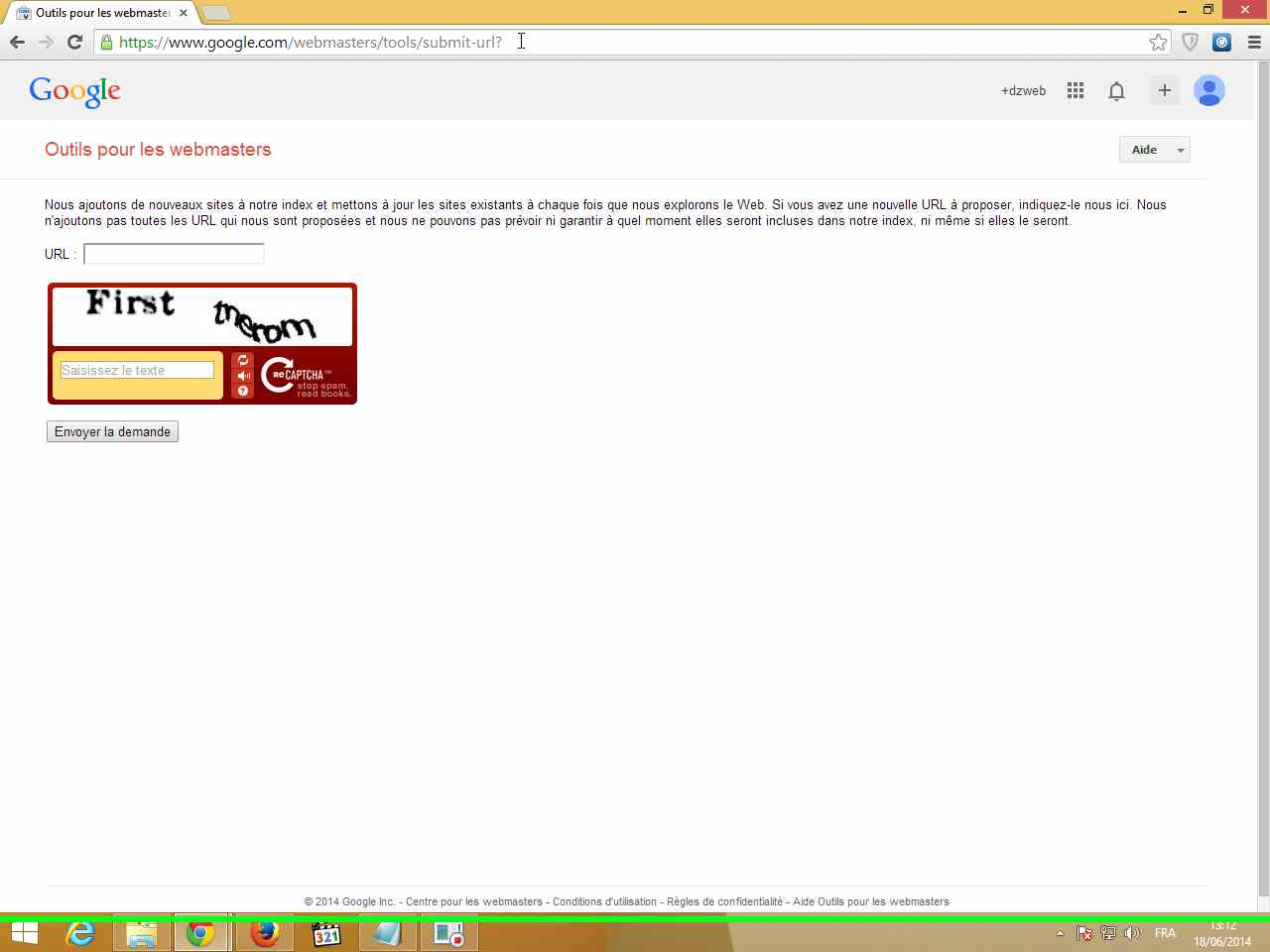The image size is (1270, 952).
Task: Open the +dzweb profile link
Action: (1023, 90)
